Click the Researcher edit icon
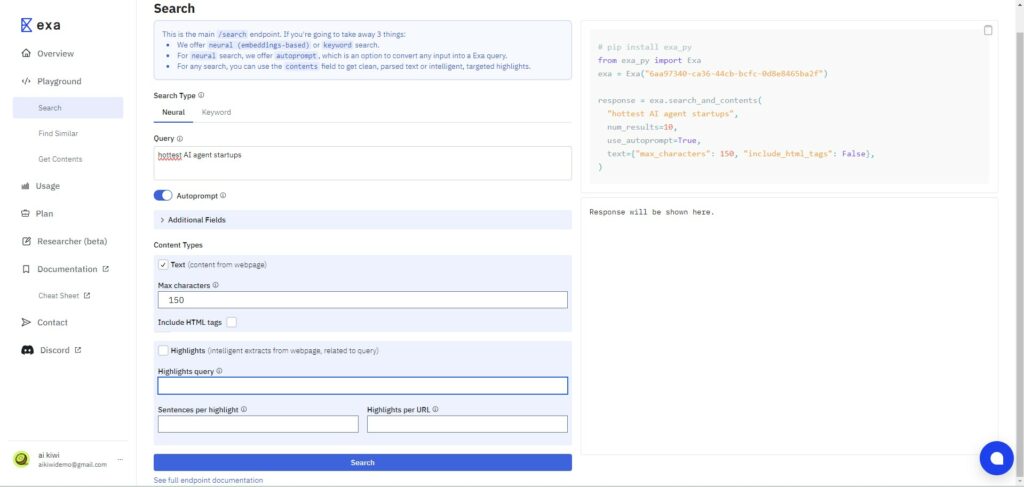Viewport: 1024px width, 487px height. [x=26, y=241]
